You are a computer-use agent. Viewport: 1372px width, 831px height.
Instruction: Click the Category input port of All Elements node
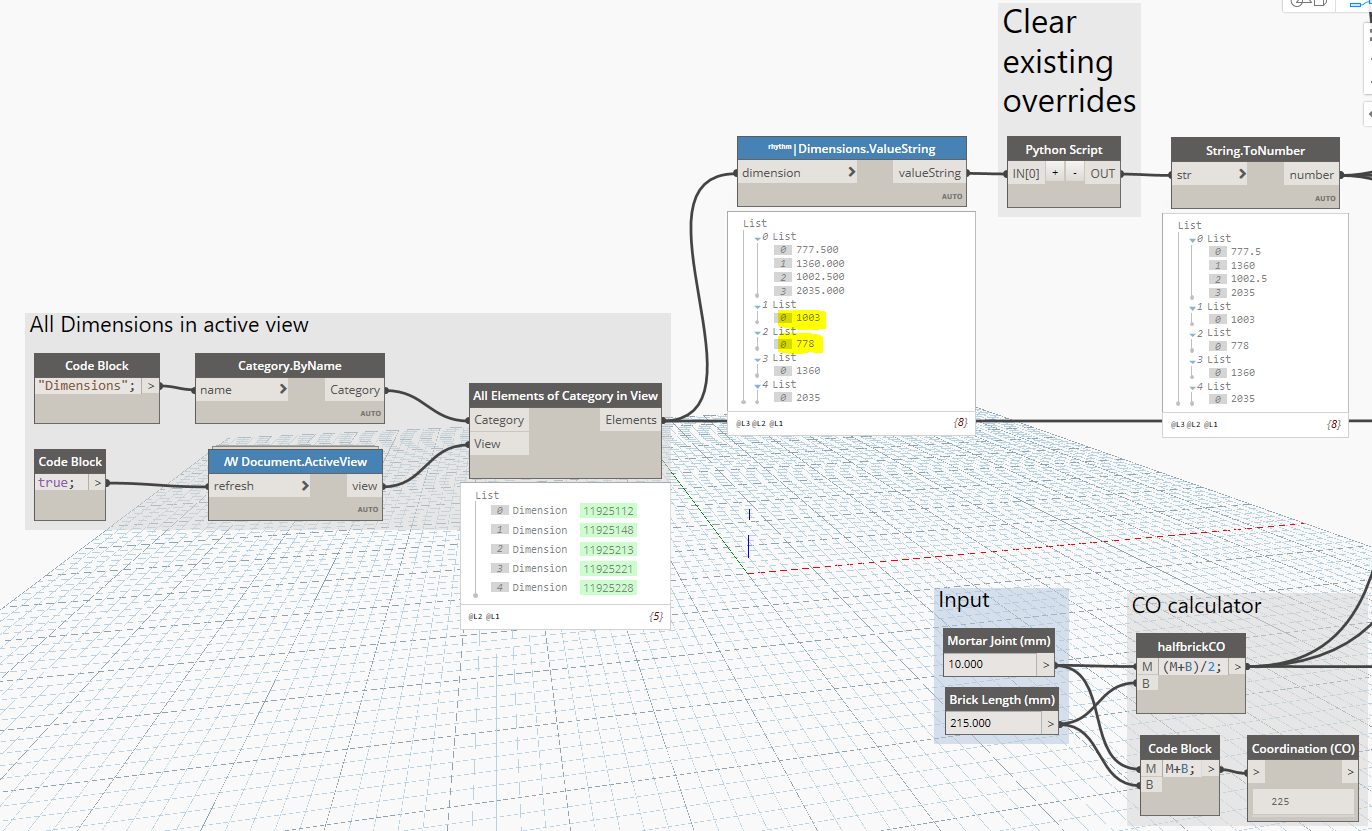(499, 420)
